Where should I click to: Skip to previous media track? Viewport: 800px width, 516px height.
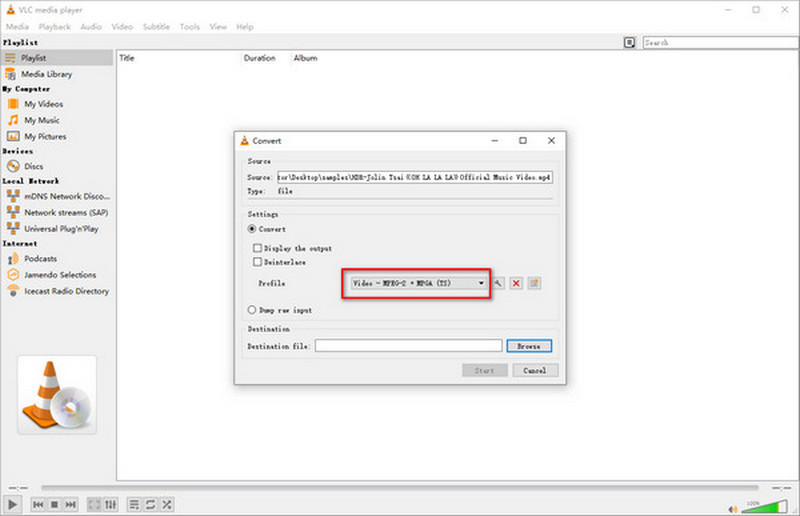coord(38,505)
